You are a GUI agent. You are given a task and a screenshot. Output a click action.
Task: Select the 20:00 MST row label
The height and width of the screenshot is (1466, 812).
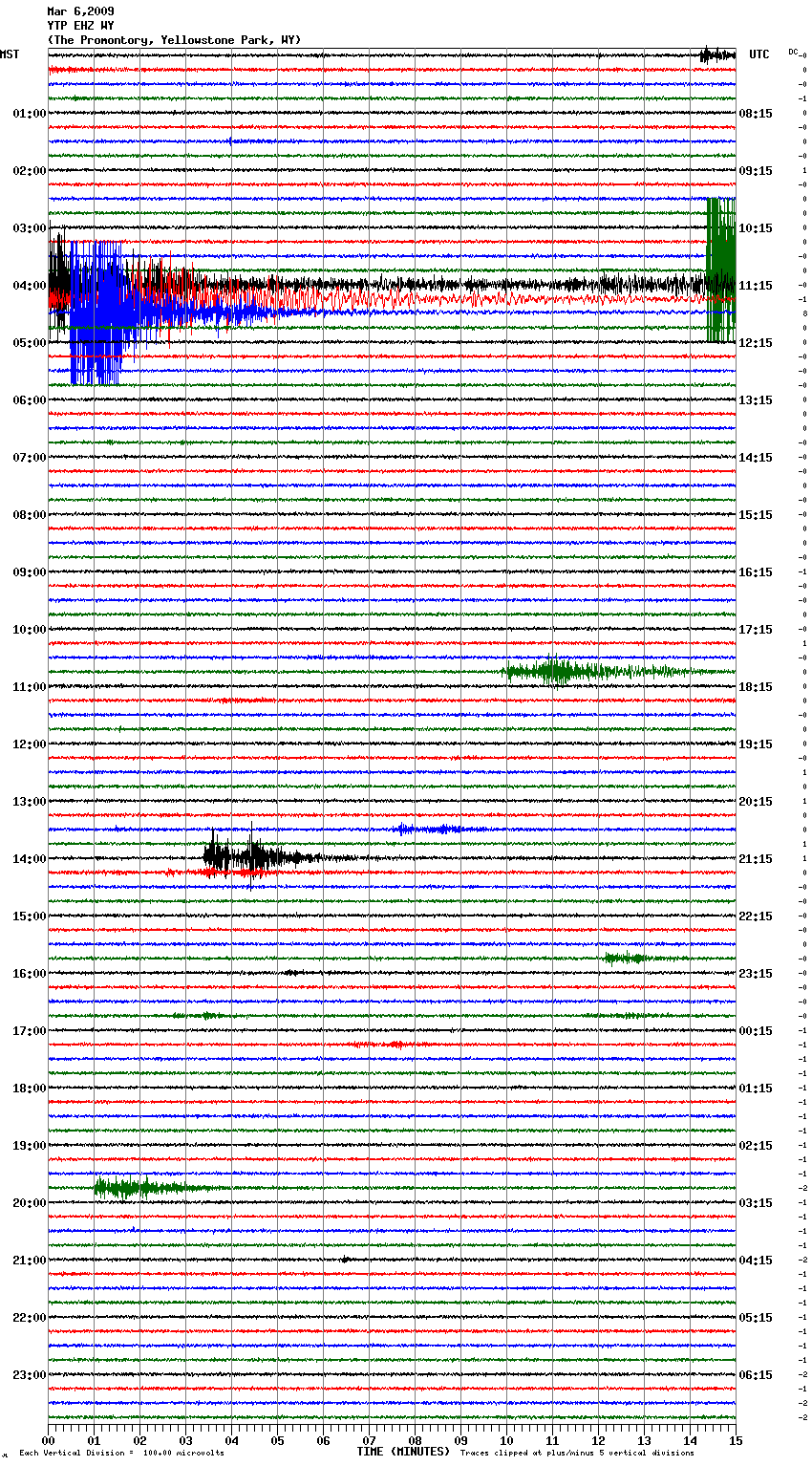coord(29,1203)
